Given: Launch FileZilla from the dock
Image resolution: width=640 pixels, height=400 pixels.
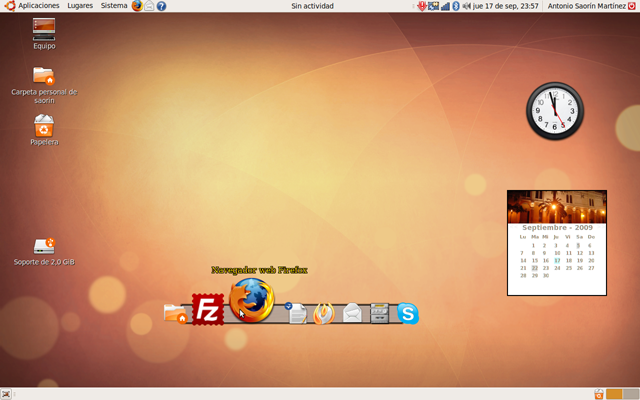Looking at the screenshot, I should pos(208,310).
